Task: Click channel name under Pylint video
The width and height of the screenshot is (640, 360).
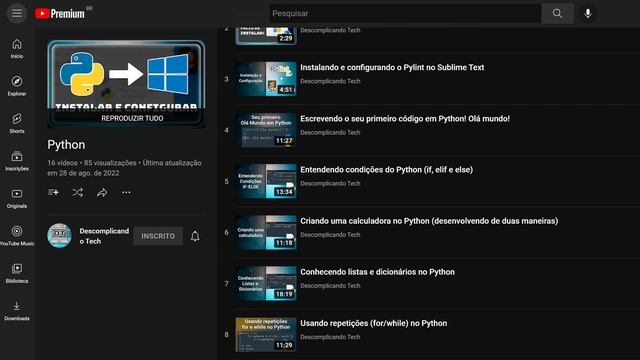Action: point(330,81)
